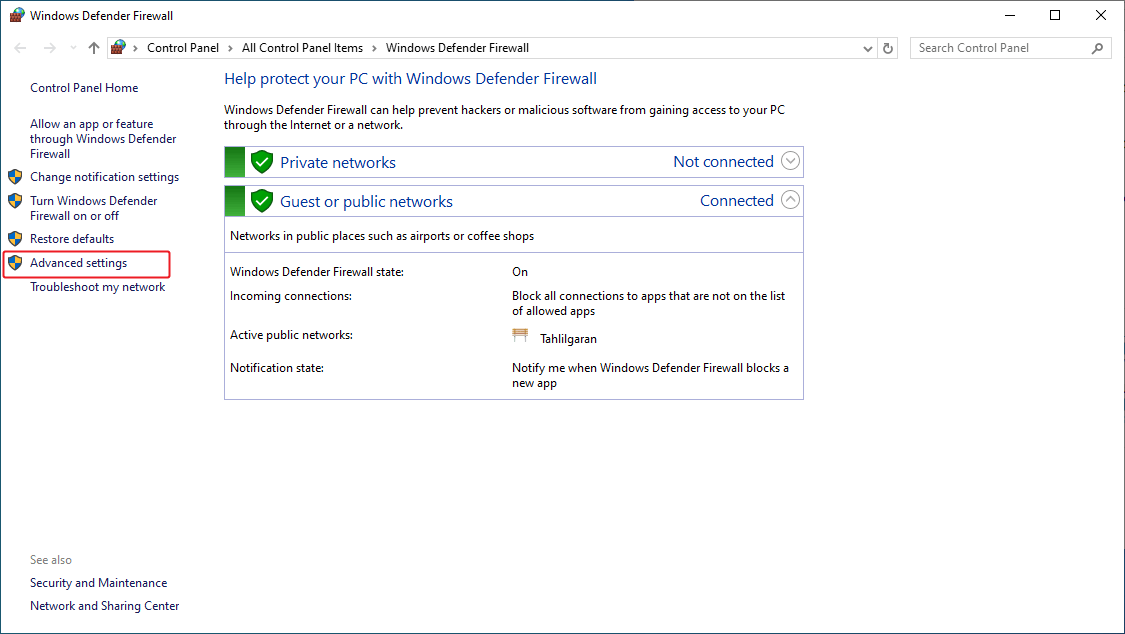Open the address bar history dropdown
The width and height of the screenshot is (1125, 634).
pyautogui.click(x=867, y=47)
